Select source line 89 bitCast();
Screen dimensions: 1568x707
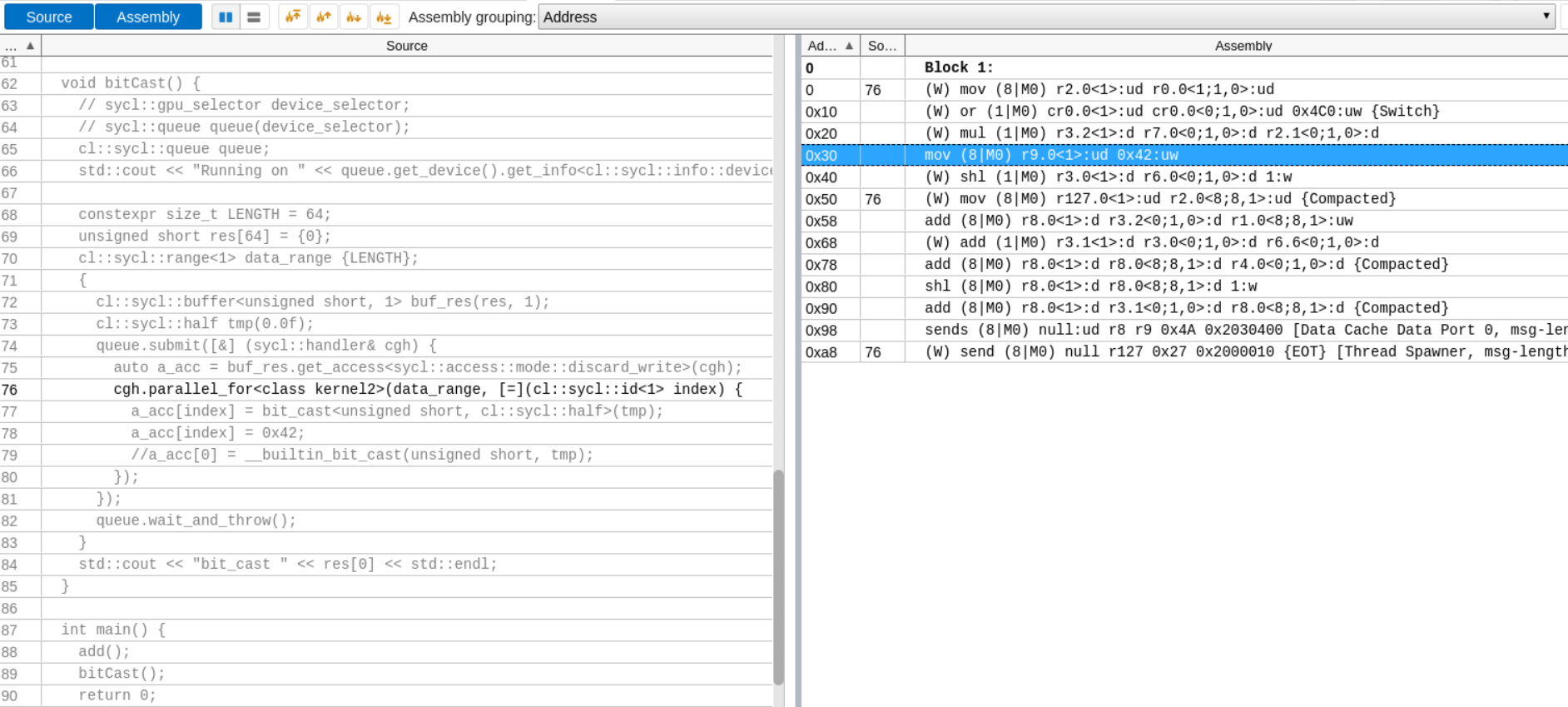tap(386, 674)
